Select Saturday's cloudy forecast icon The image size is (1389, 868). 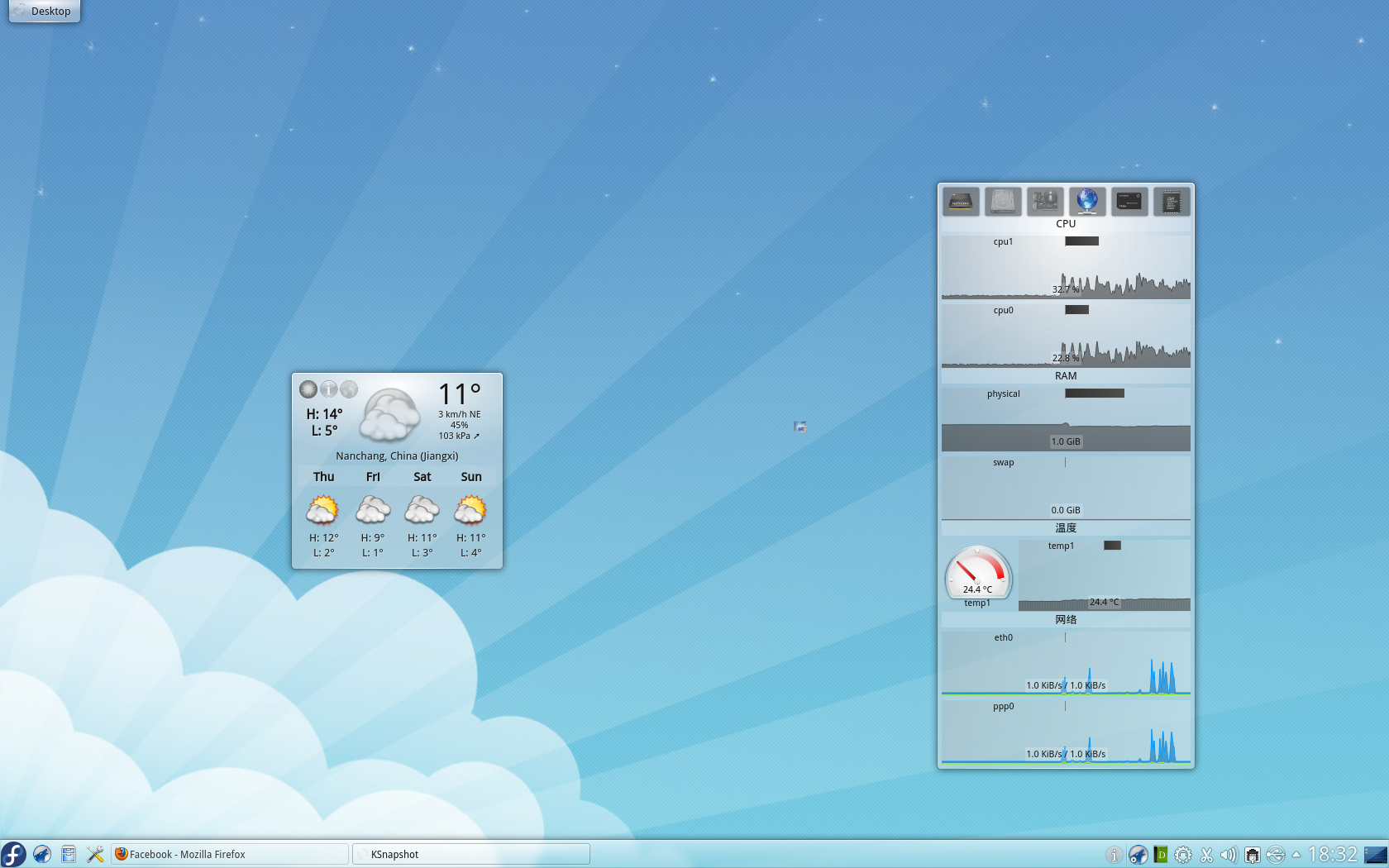[x=422, y=510]
